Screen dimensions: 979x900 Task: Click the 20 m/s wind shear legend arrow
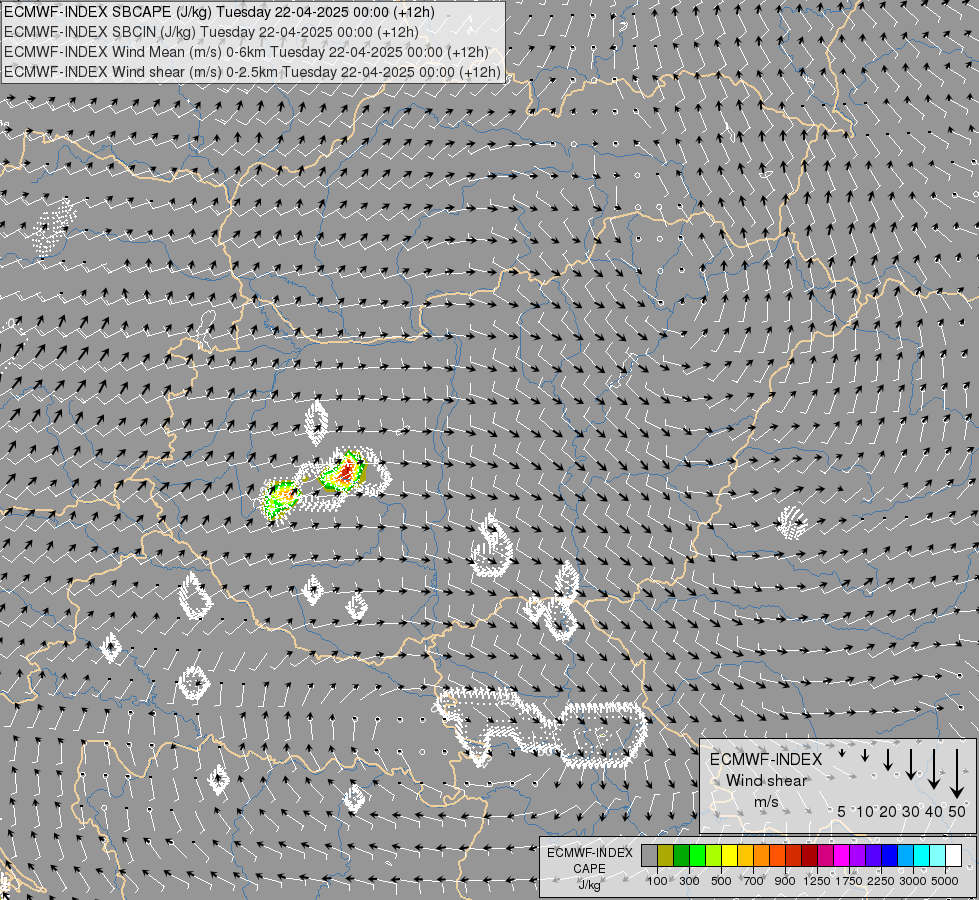[888, 759]
